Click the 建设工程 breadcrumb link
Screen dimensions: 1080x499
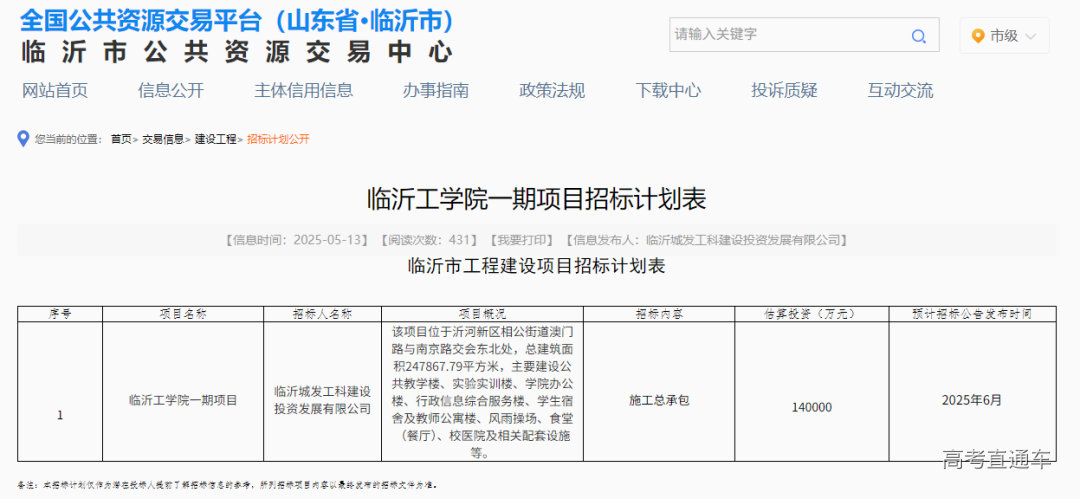(215, 139)
